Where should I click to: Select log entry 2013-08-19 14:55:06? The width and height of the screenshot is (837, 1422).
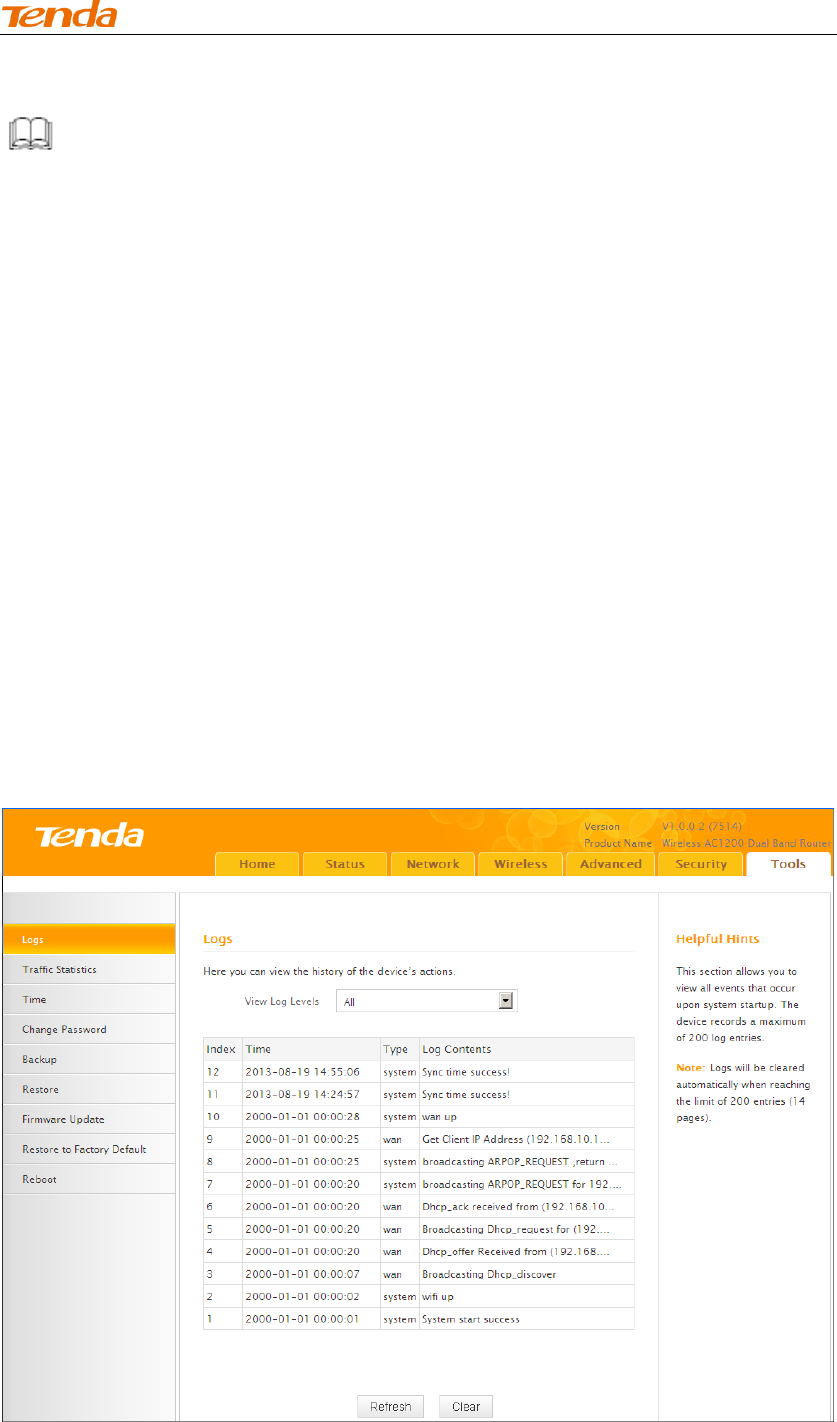tap(419, 1071)
